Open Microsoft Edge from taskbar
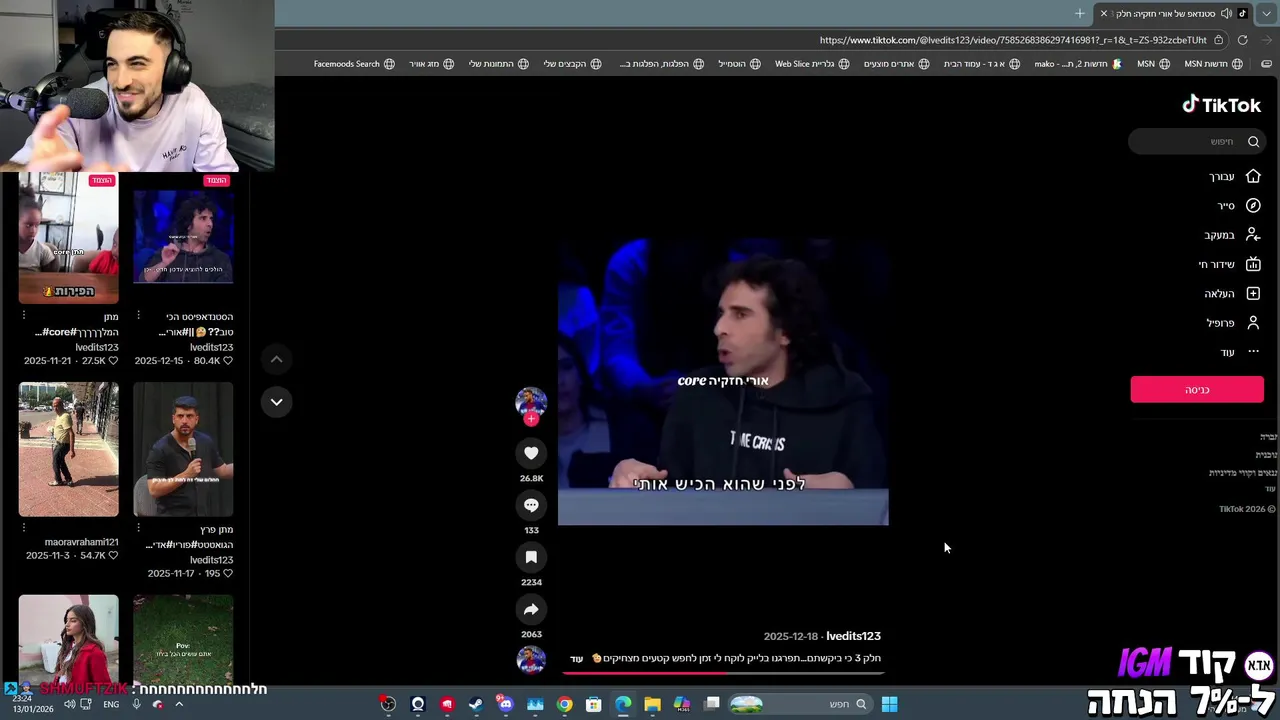Viewport: 1280px width, 720px height. 623,704
